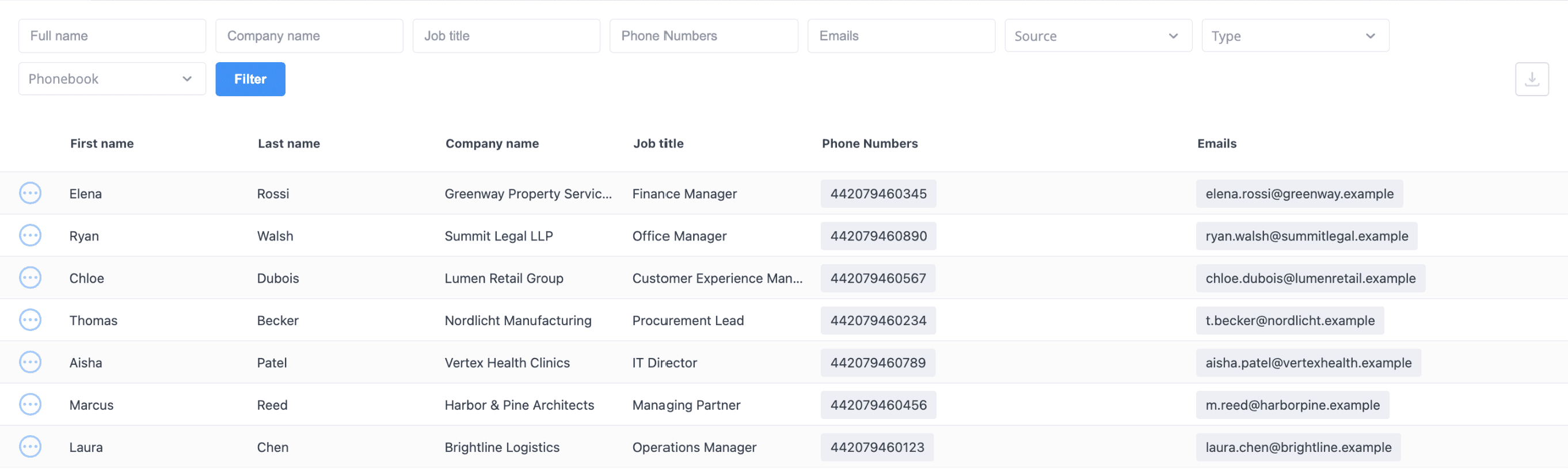The height and width of the screenshot is (476, 1568).
Task: Select phone number 442079460890
Action: [878, 236]
